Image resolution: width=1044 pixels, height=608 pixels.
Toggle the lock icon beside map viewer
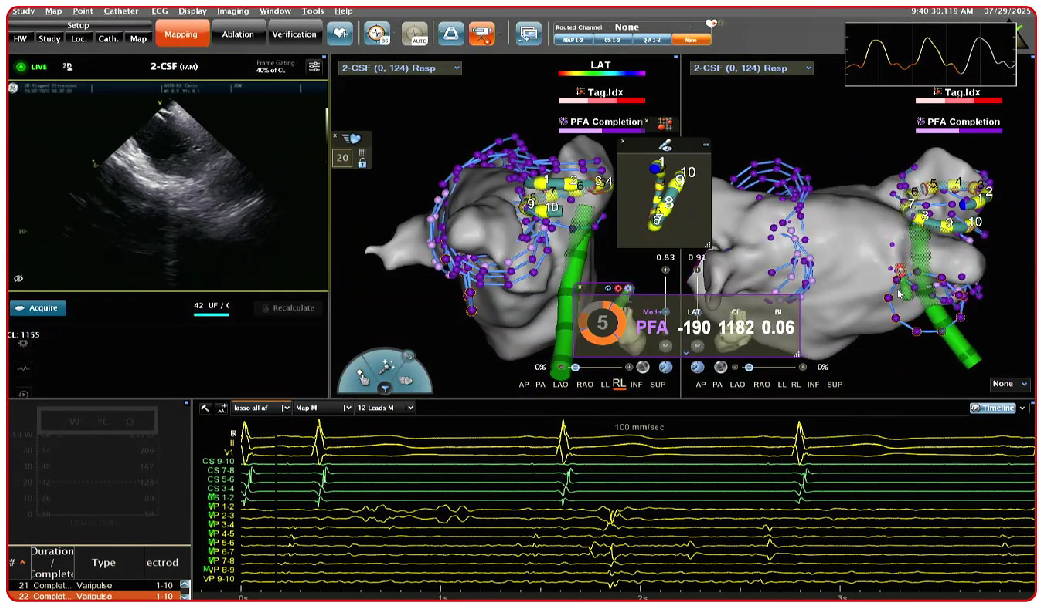pyautogui.click(x=361, y=163)
